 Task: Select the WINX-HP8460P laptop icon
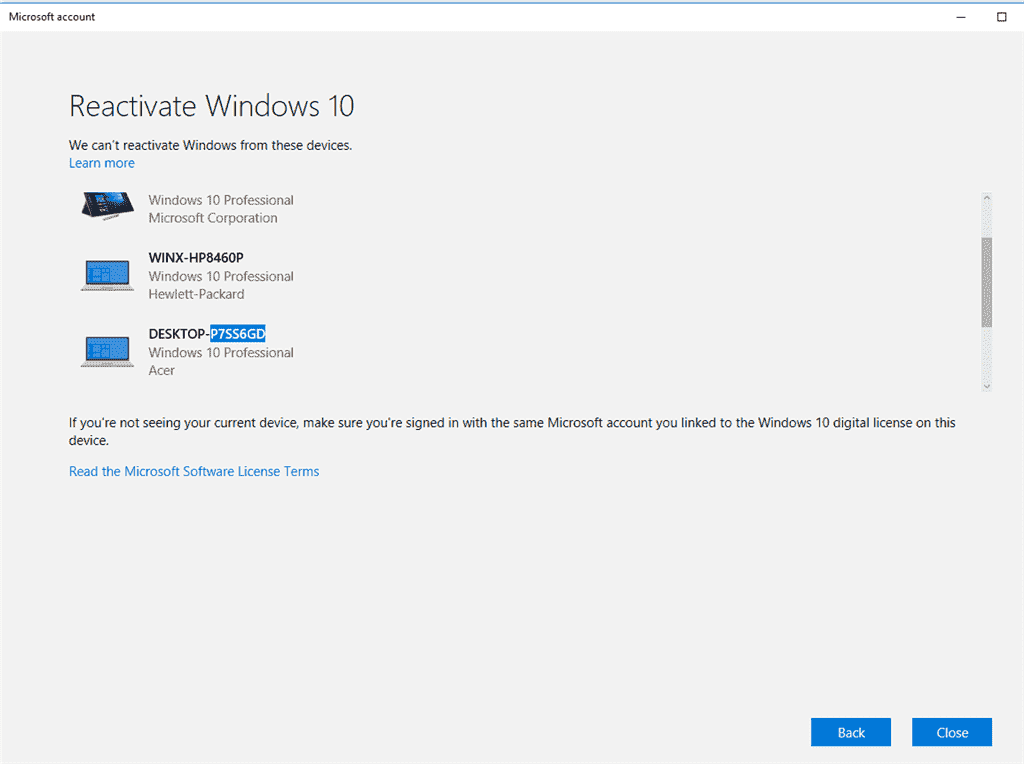(x=108, y=276)
